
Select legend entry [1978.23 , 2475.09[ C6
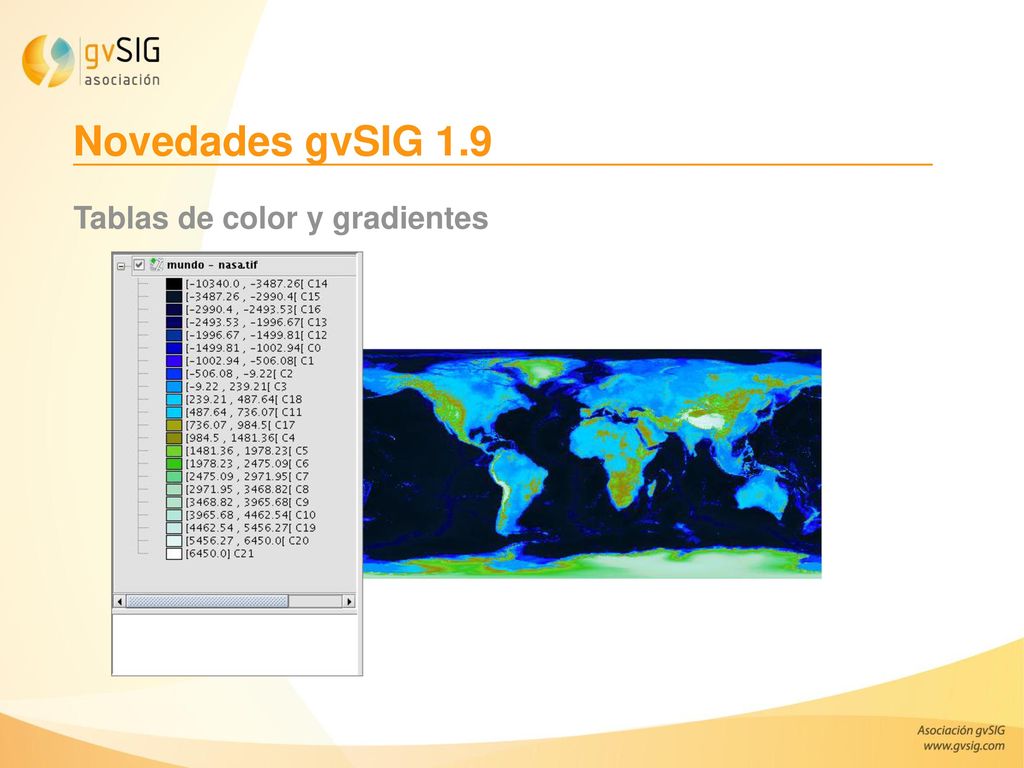[x=248, y=464]
